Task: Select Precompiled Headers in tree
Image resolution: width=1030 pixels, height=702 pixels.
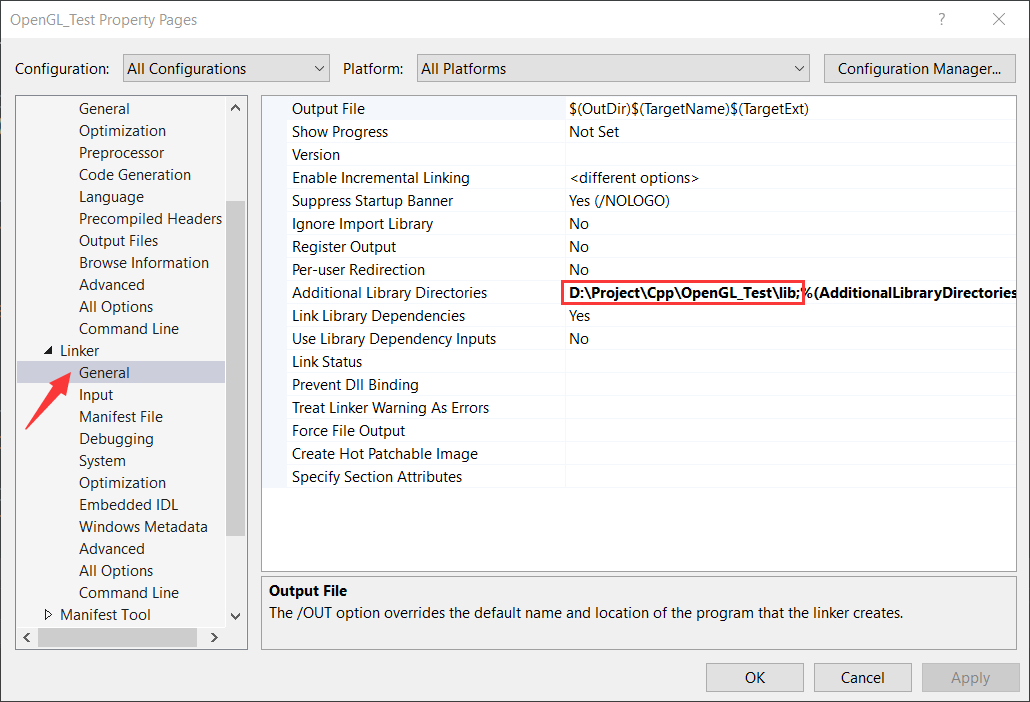Action: [150, 219]
